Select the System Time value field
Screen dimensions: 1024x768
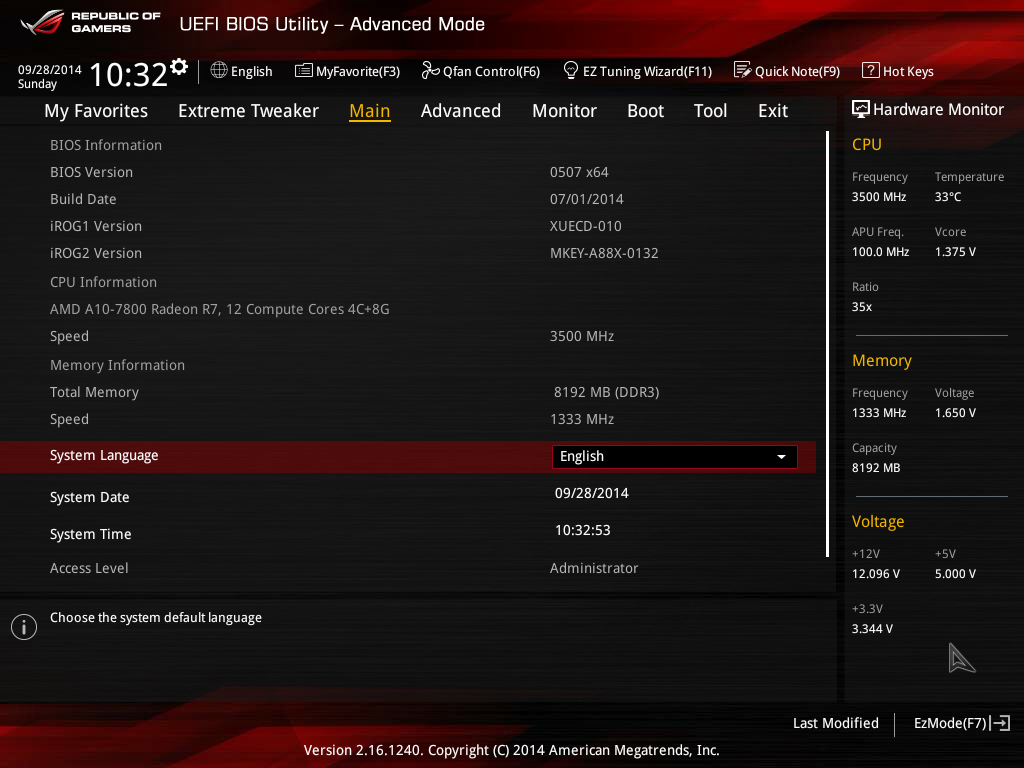(x=583, y=530)
